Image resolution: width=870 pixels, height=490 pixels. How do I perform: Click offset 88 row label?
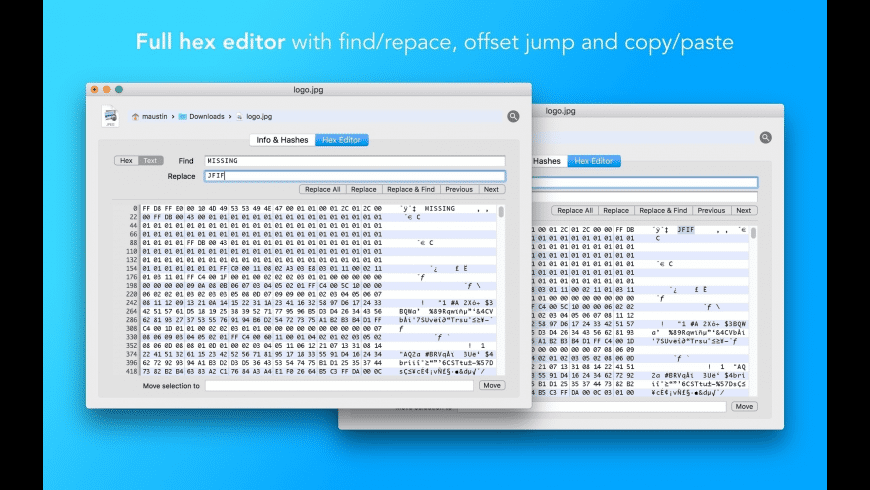click(131, 243)
